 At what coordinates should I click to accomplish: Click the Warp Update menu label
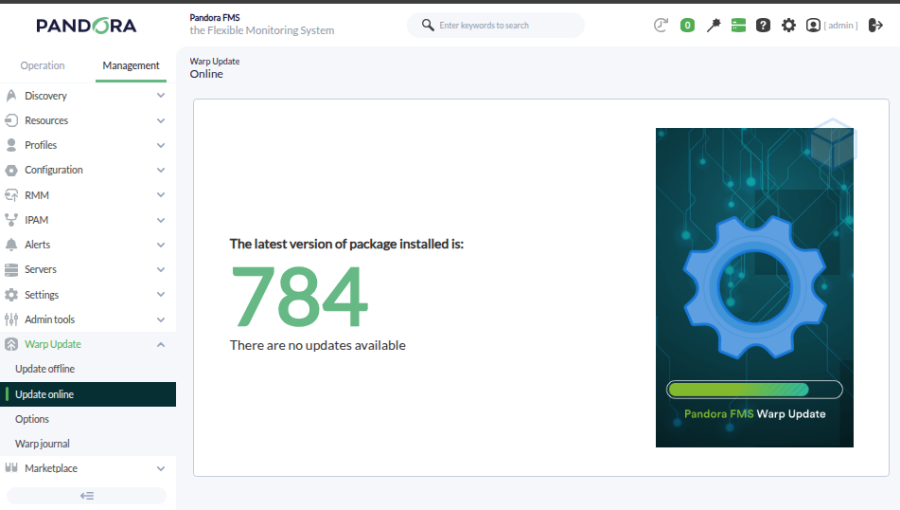tap(53, 344)
